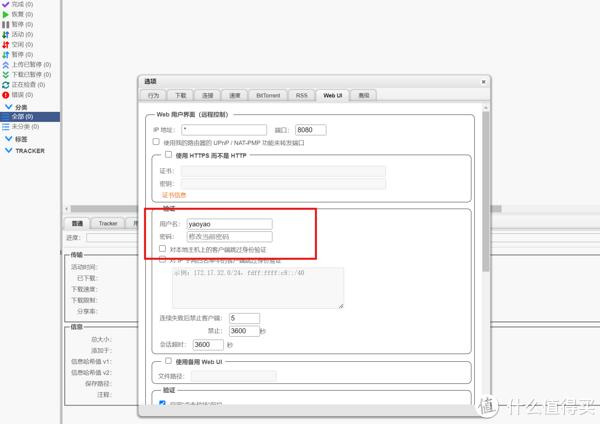Select the 未分类 (0) category row
This screenshot has height=424, width=600.
30,127
